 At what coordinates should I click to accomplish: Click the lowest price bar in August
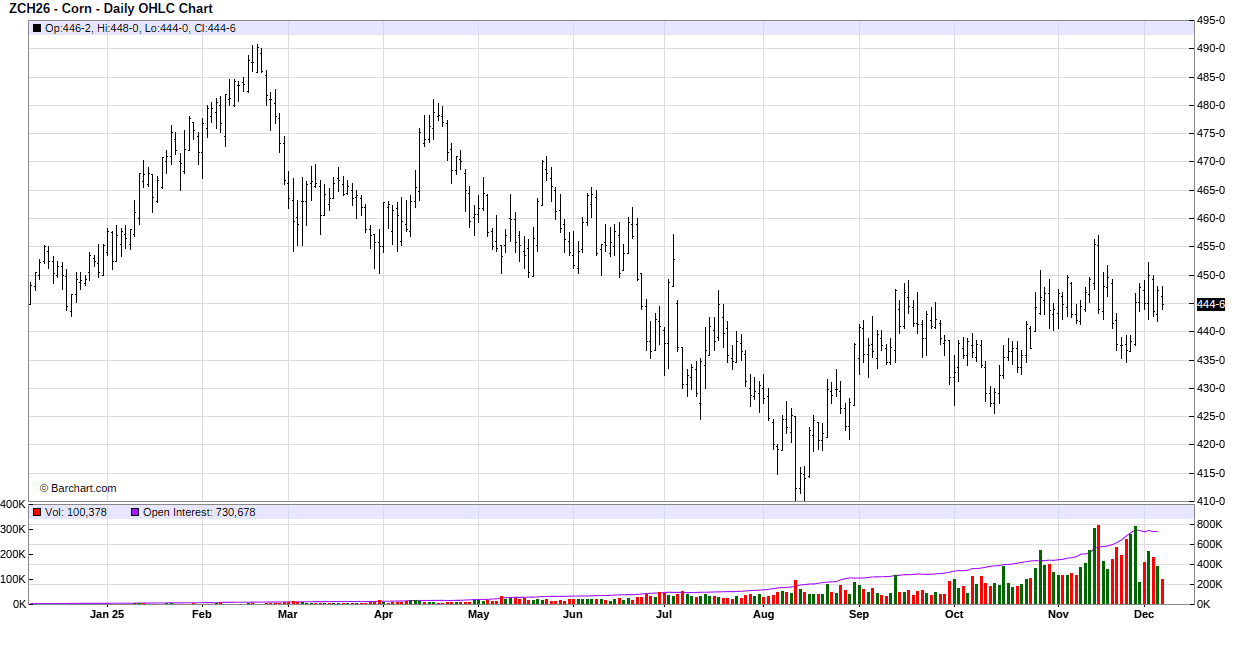[796, 485]
